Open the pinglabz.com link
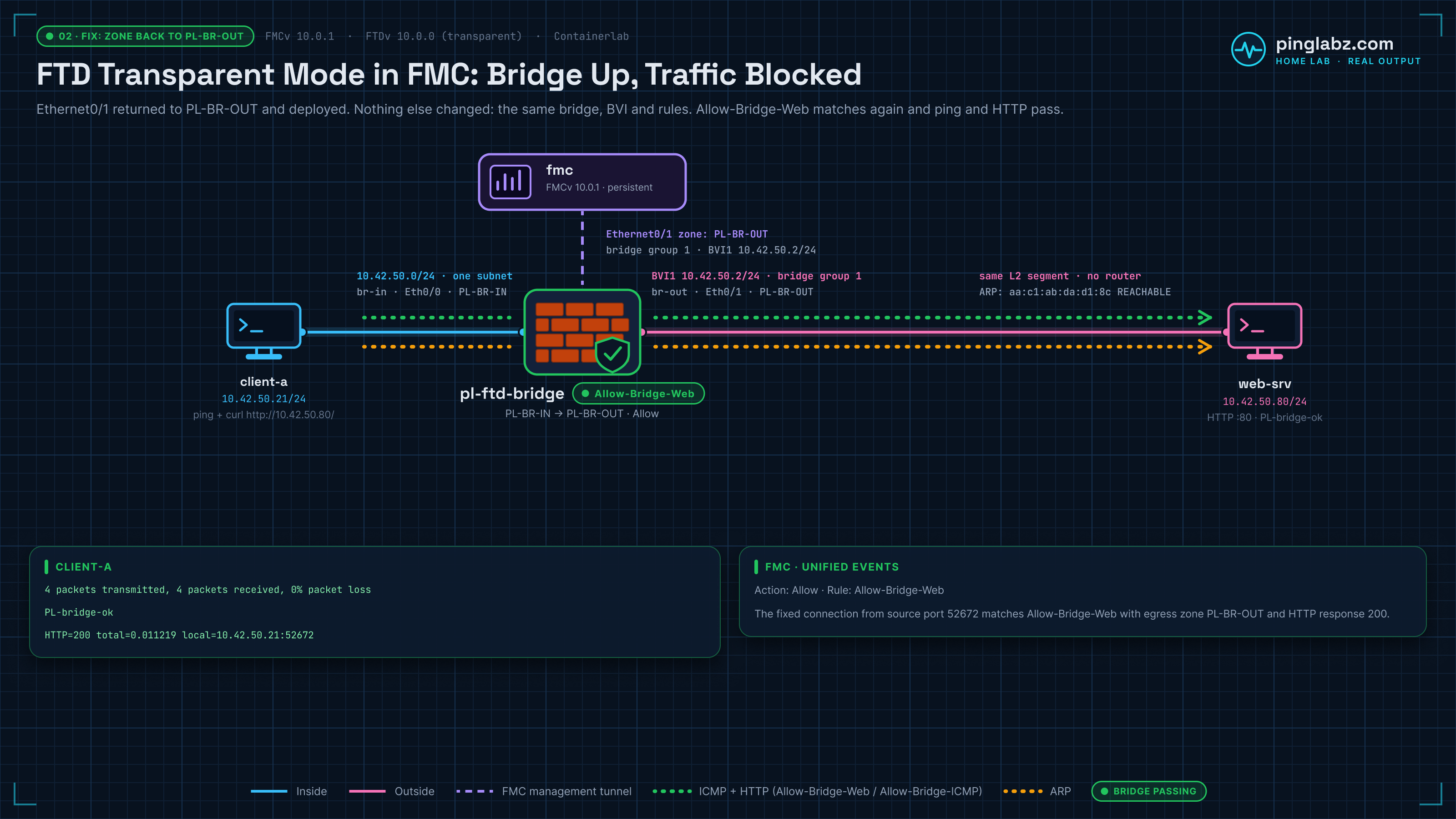 tap(1334, 44)
